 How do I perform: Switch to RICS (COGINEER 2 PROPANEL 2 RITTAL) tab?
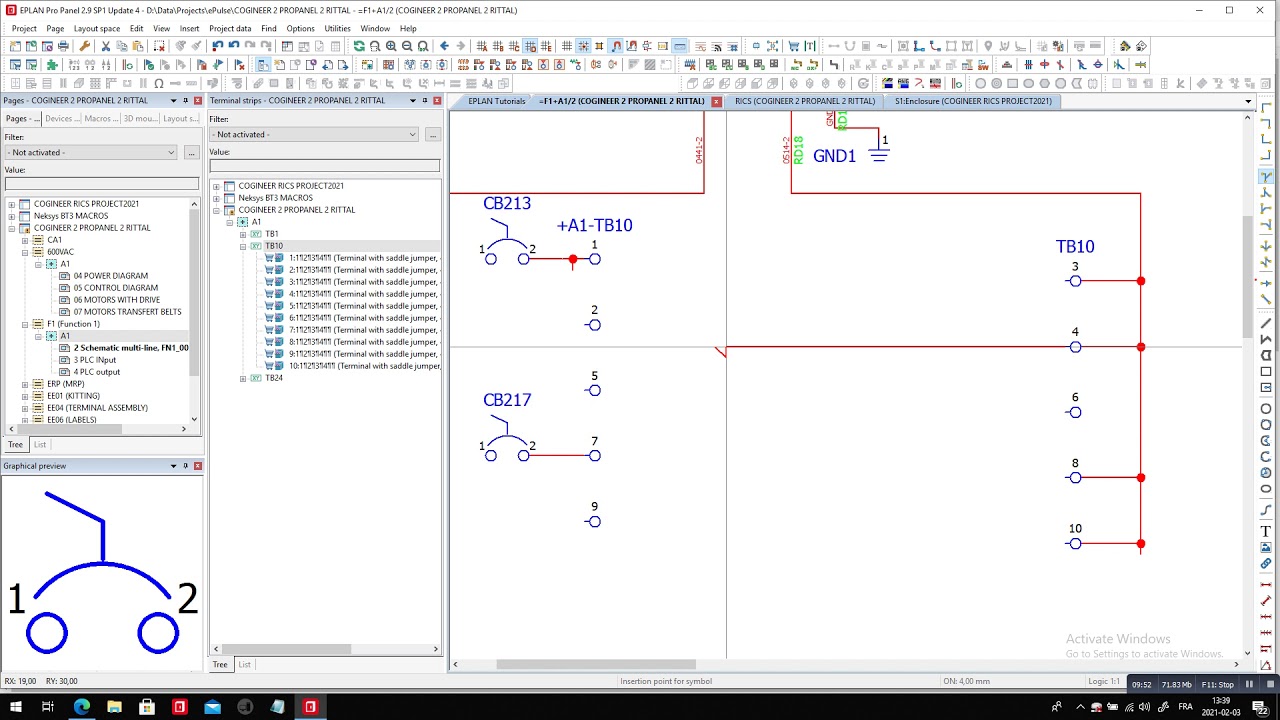click(805, 101)
